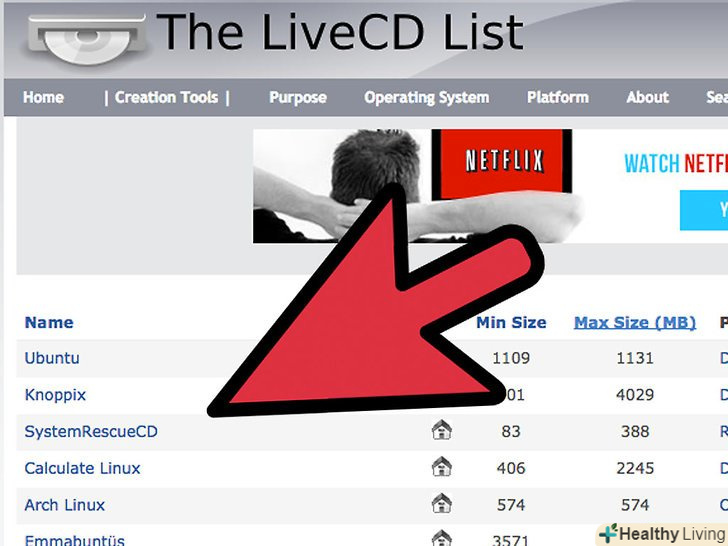The image size is (728, 546).
Task: Open Arch Linux homepage house icon
Action: (x=442, y=503)
